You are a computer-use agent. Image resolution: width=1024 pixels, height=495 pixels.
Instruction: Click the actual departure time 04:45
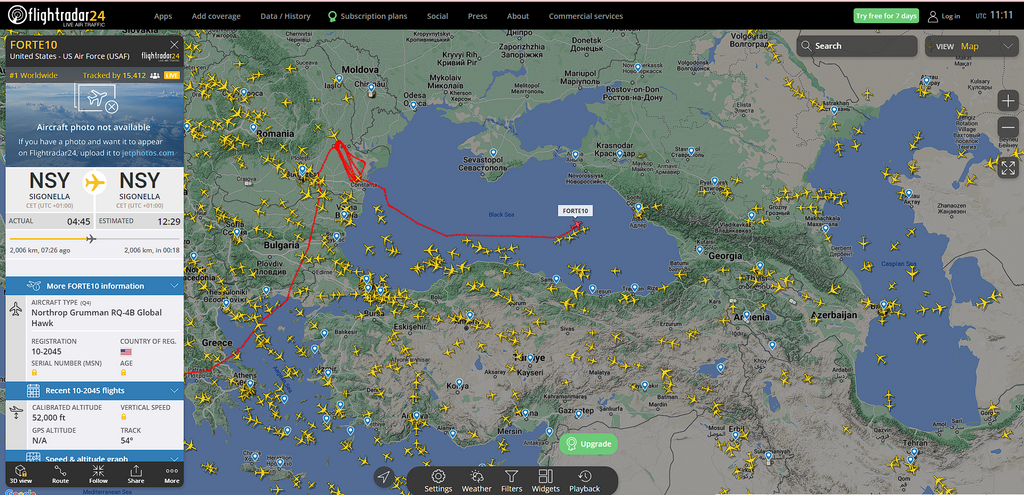tap(79, 222)
